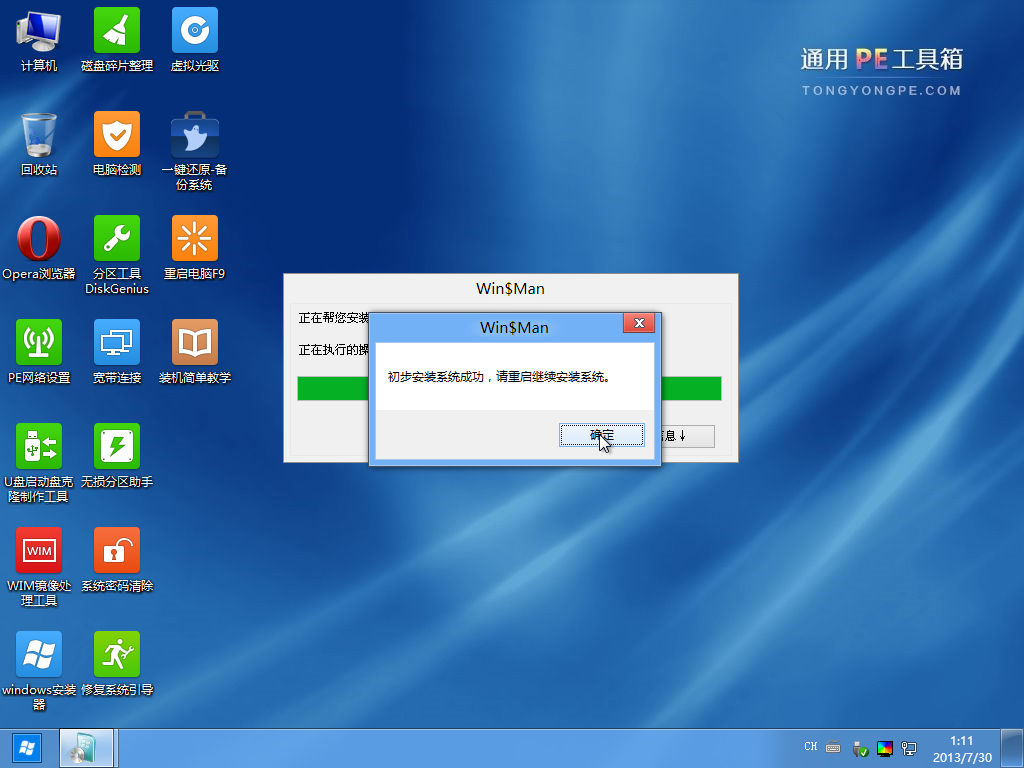Open the on-screen keyboard tray icon
1024x768 pixels.
coord(833,747)
